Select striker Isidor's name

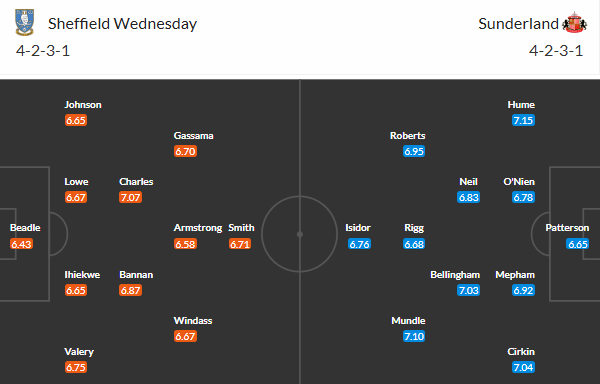pyautogui.click(x=358, y=228)
